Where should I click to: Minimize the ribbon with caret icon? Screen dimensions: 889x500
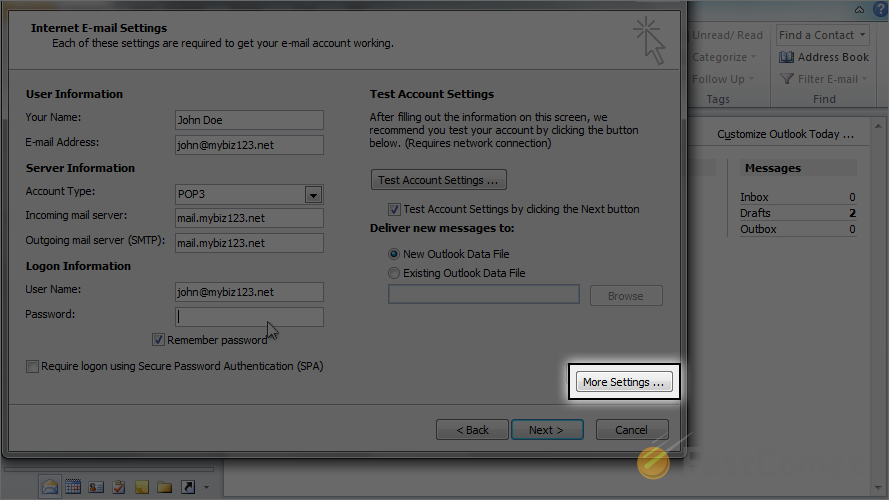[x=860, y=9]
